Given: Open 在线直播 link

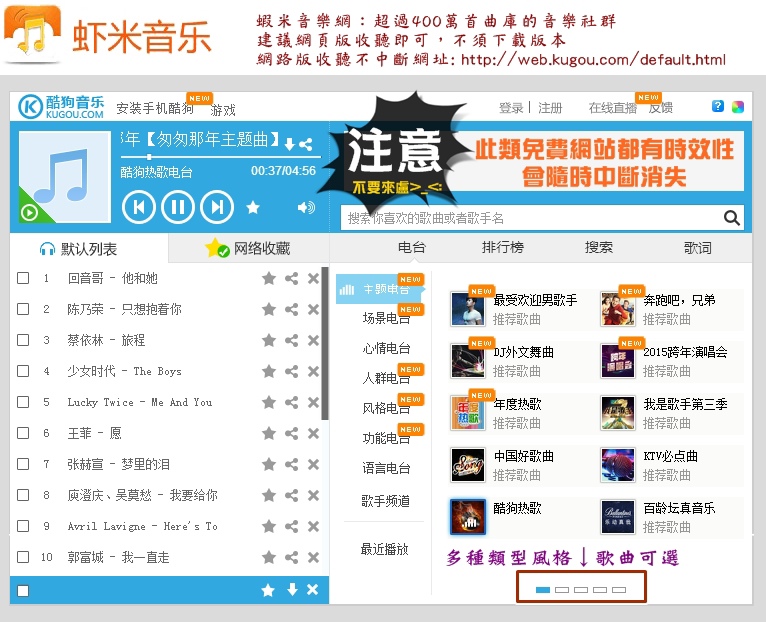Looking at the screenshot, I should click(613, 107).
